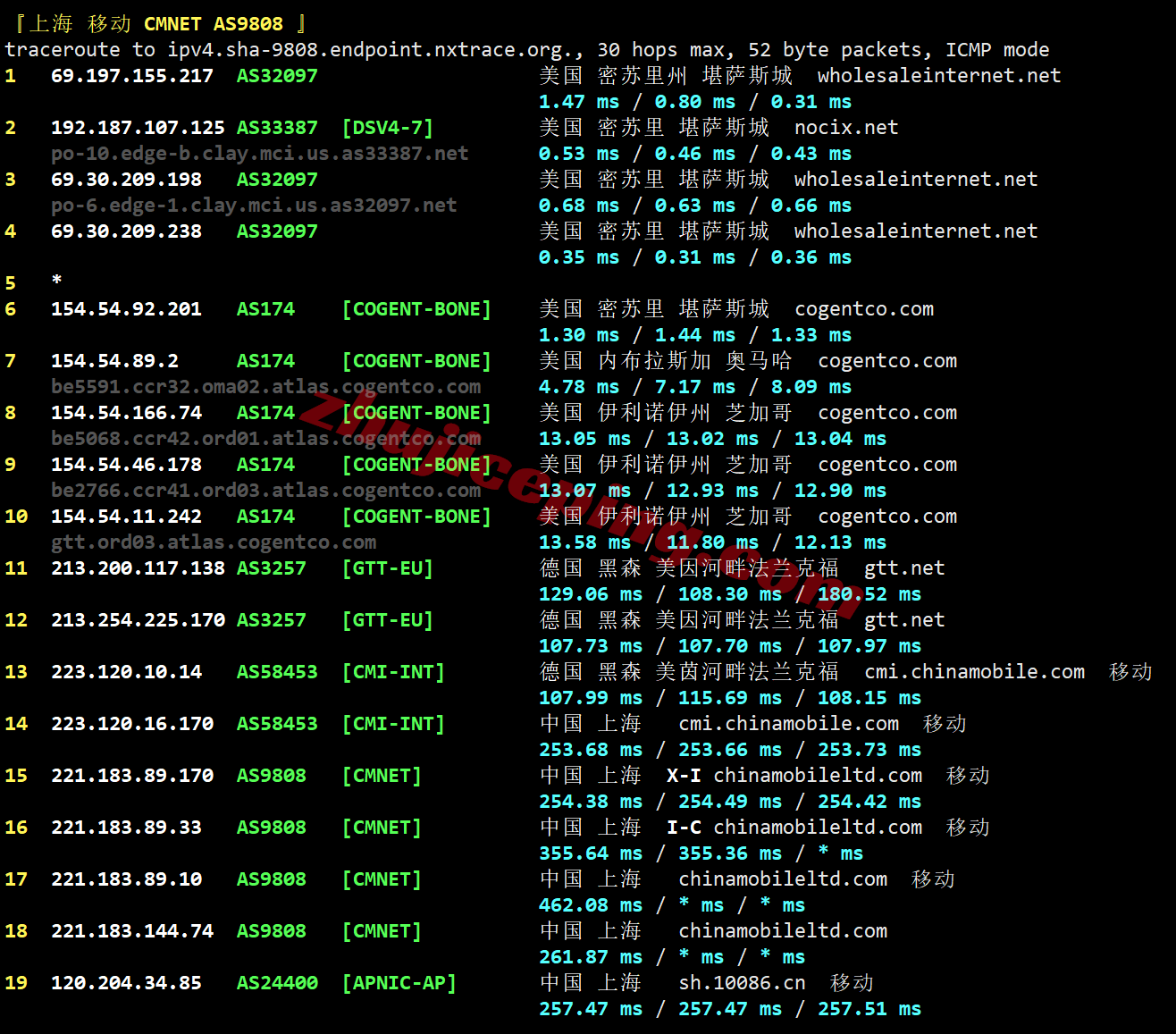Select the AS33387 label
The image size is (1176, 1034).
277,128
